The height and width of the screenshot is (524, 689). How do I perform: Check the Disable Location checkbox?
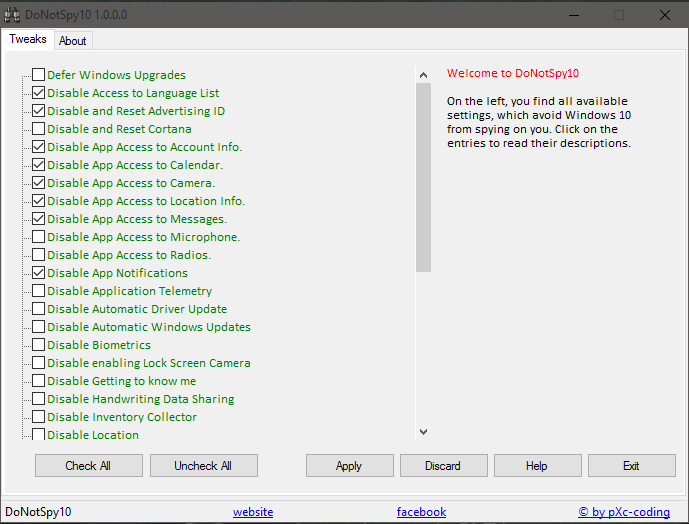(x=39, y=434)
